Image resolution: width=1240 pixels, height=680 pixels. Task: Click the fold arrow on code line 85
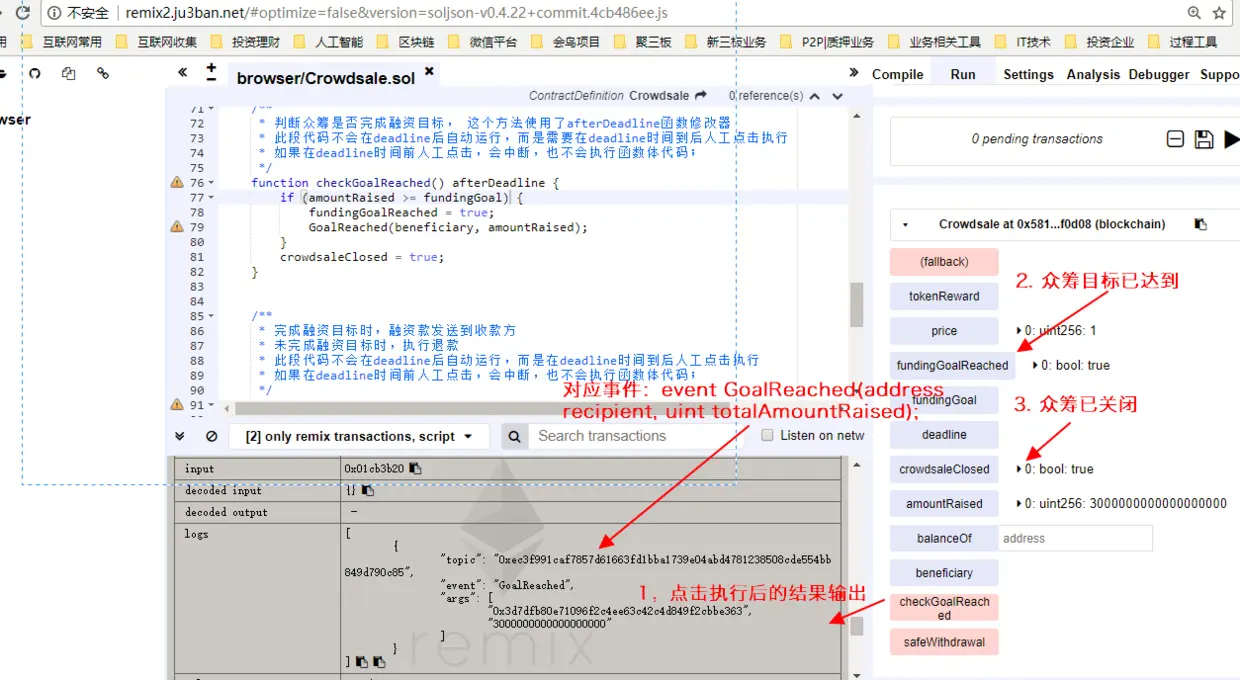pyautogui.click(x=213, y=316)
